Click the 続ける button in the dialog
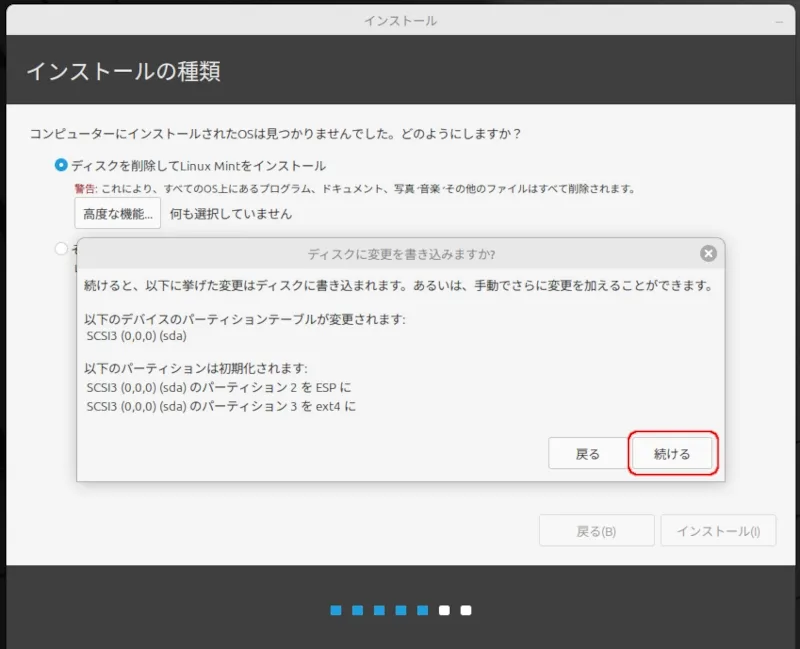This screenshot has height=649, width=800. click(672, 454)
